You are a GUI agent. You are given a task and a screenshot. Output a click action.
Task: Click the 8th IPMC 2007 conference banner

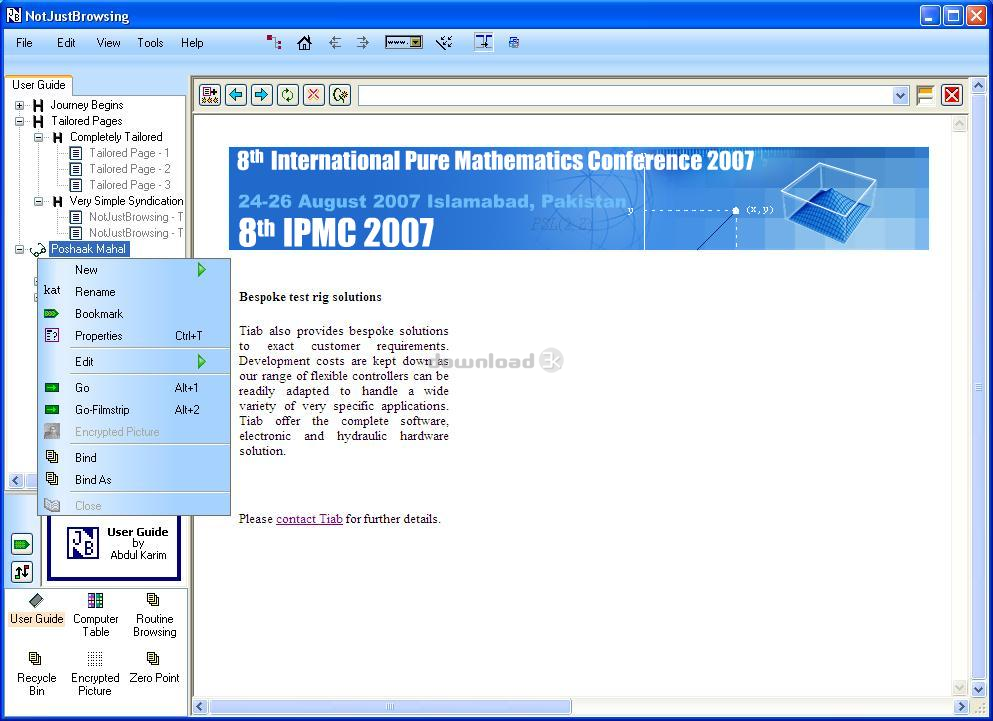579,198
